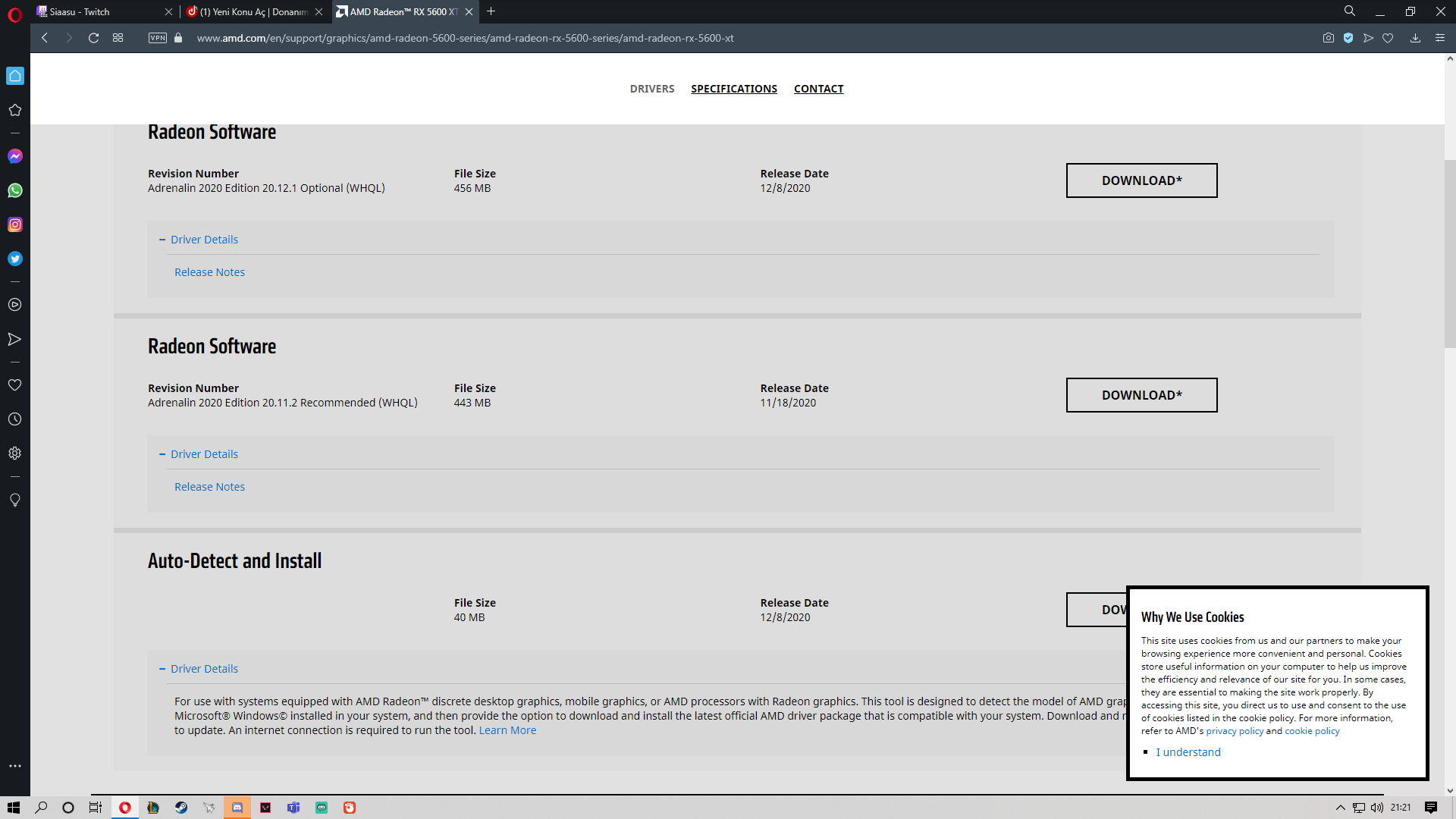Image resolution: width=1456 pixels, height=819 pixels.
Task: Open Release Notes for 20.12.1 Optional
Action: point(209,272)
